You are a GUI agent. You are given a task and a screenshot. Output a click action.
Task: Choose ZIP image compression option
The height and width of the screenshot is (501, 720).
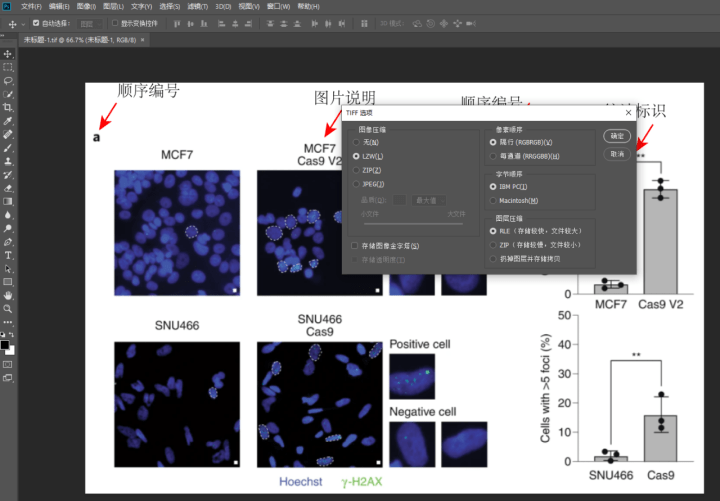[x=355, y=170]
